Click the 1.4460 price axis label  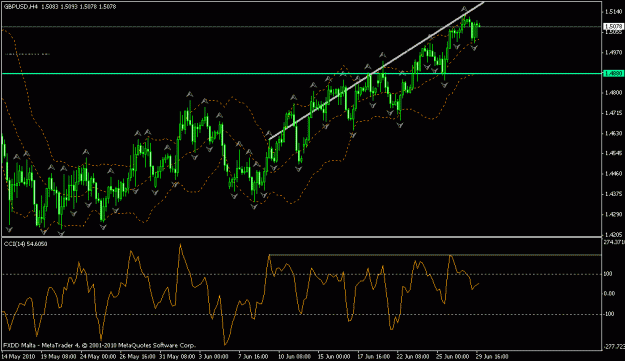(x=613, y=174)
